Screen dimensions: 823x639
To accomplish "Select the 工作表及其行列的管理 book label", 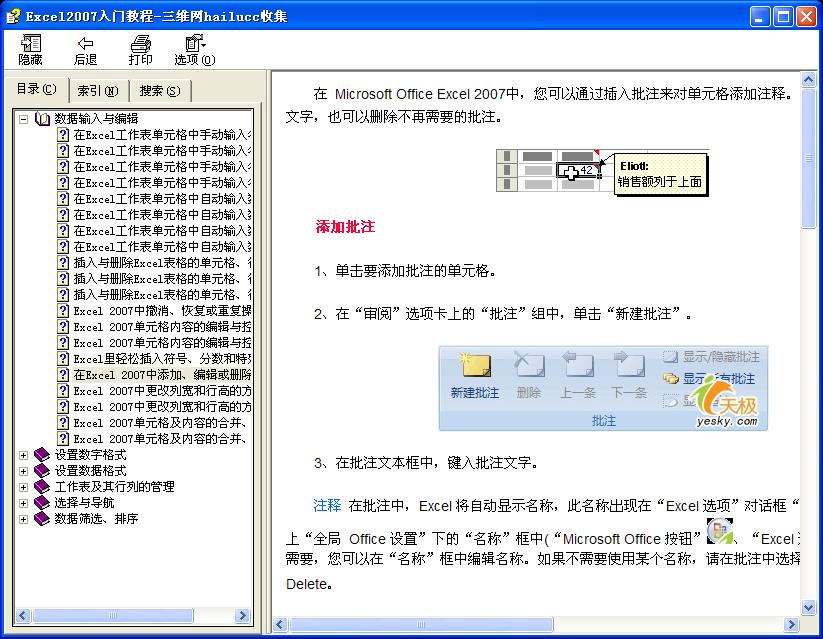I will (114, 487).
